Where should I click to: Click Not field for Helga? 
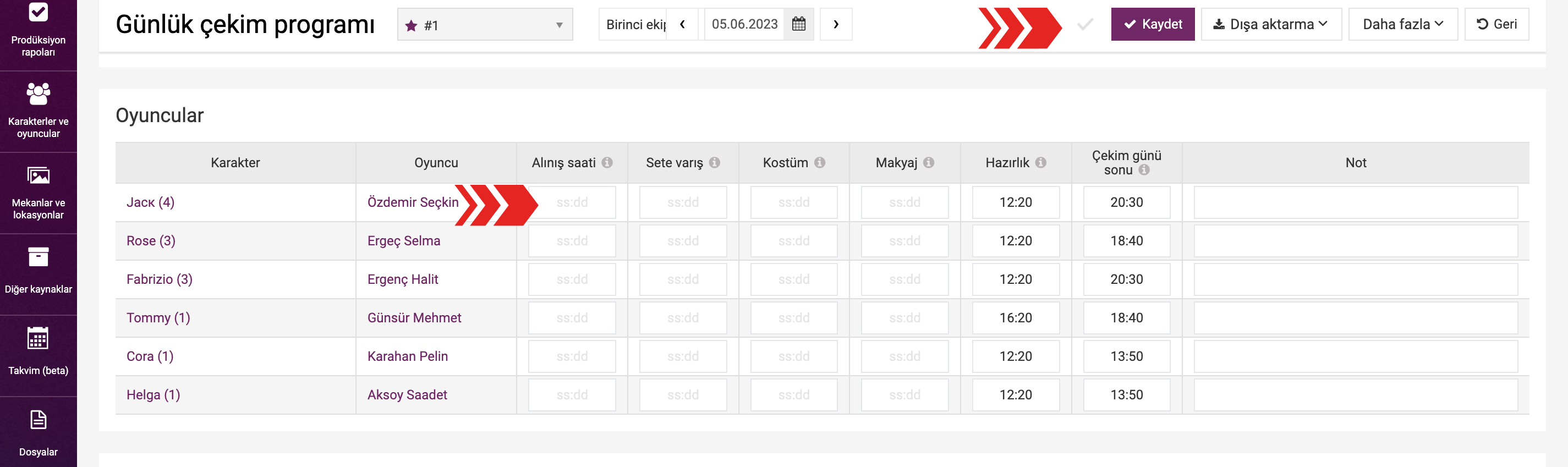click(x=1356, y=394)
